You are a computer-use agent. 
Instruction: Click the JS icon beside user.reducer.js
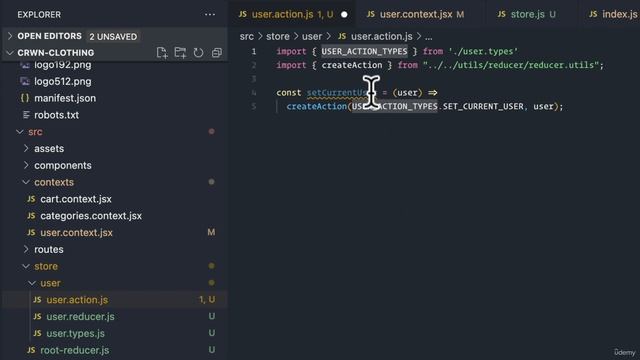click(x=37, y=316)
